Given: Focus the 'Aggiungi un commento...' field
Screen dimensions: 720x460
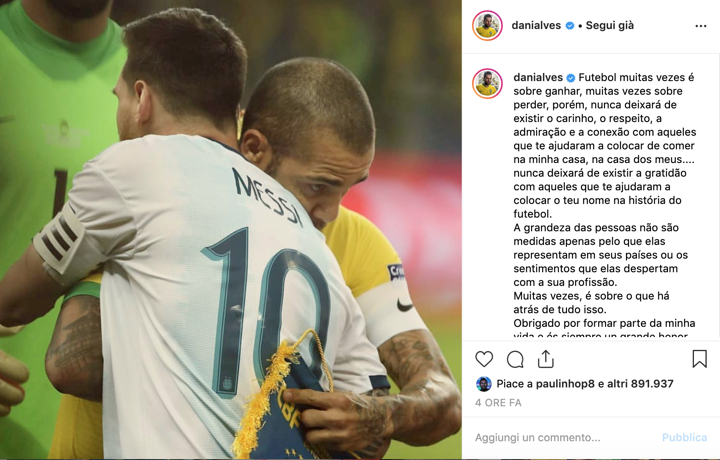Looking at the screenshot, I should point(563,438).
